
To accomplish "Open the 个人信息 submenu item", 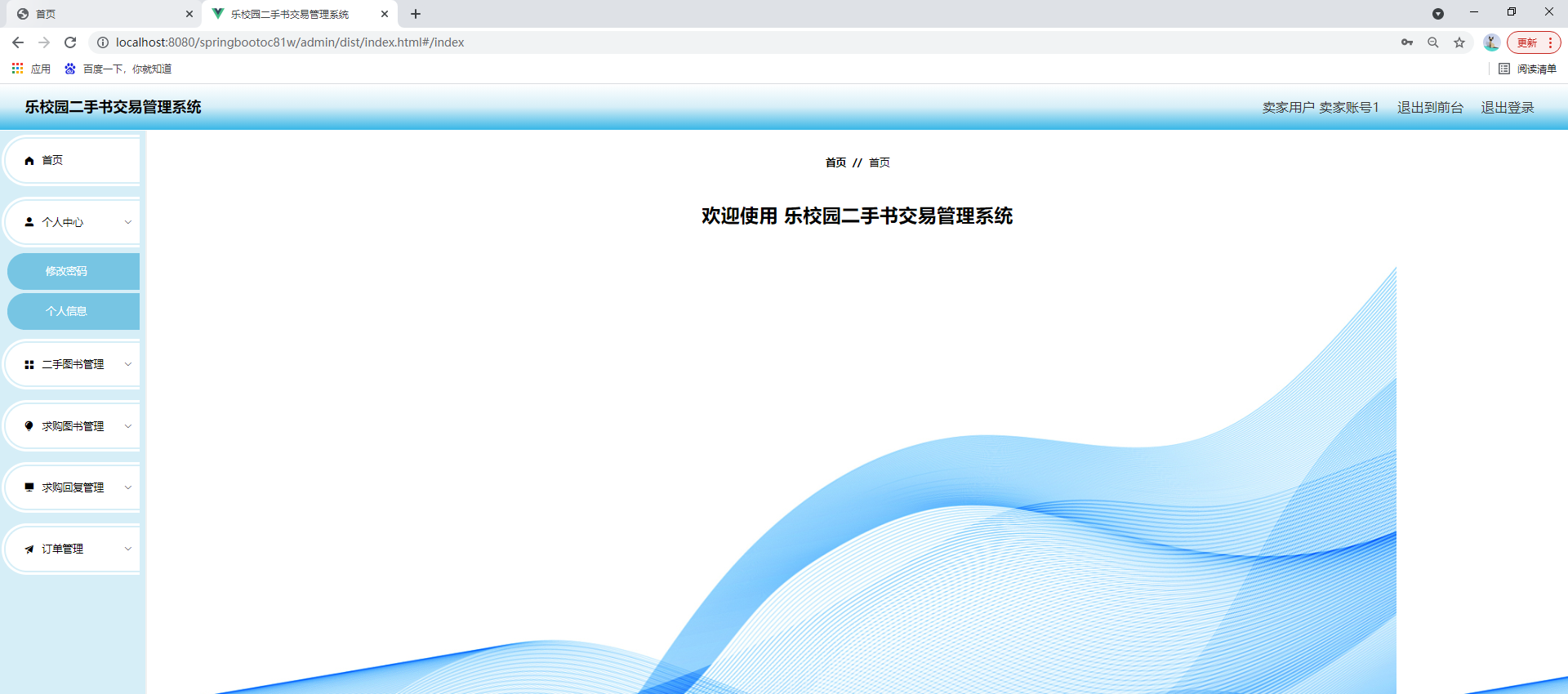I will 73,311.
